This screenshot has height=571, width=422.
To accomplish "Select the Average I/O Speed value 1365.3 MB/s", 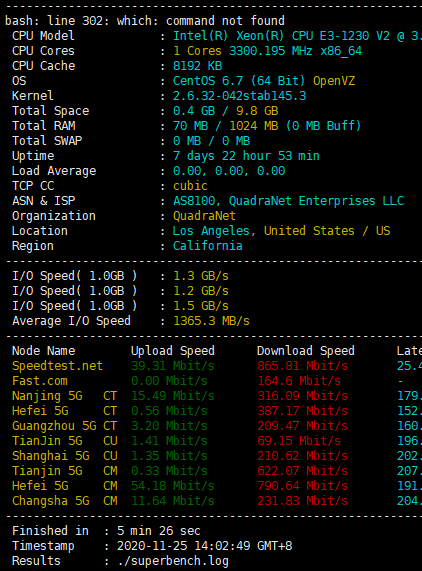I will (x=211, y=320).
